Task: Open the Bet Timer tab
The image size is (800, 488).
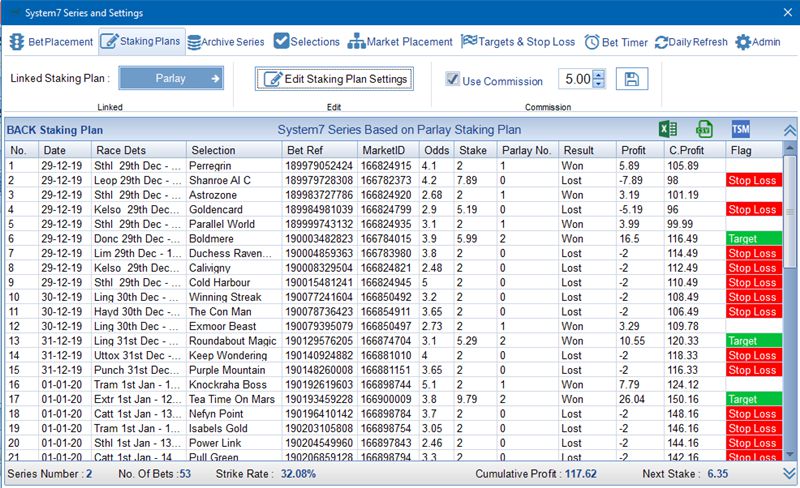Action: click(x=616, y=42)
